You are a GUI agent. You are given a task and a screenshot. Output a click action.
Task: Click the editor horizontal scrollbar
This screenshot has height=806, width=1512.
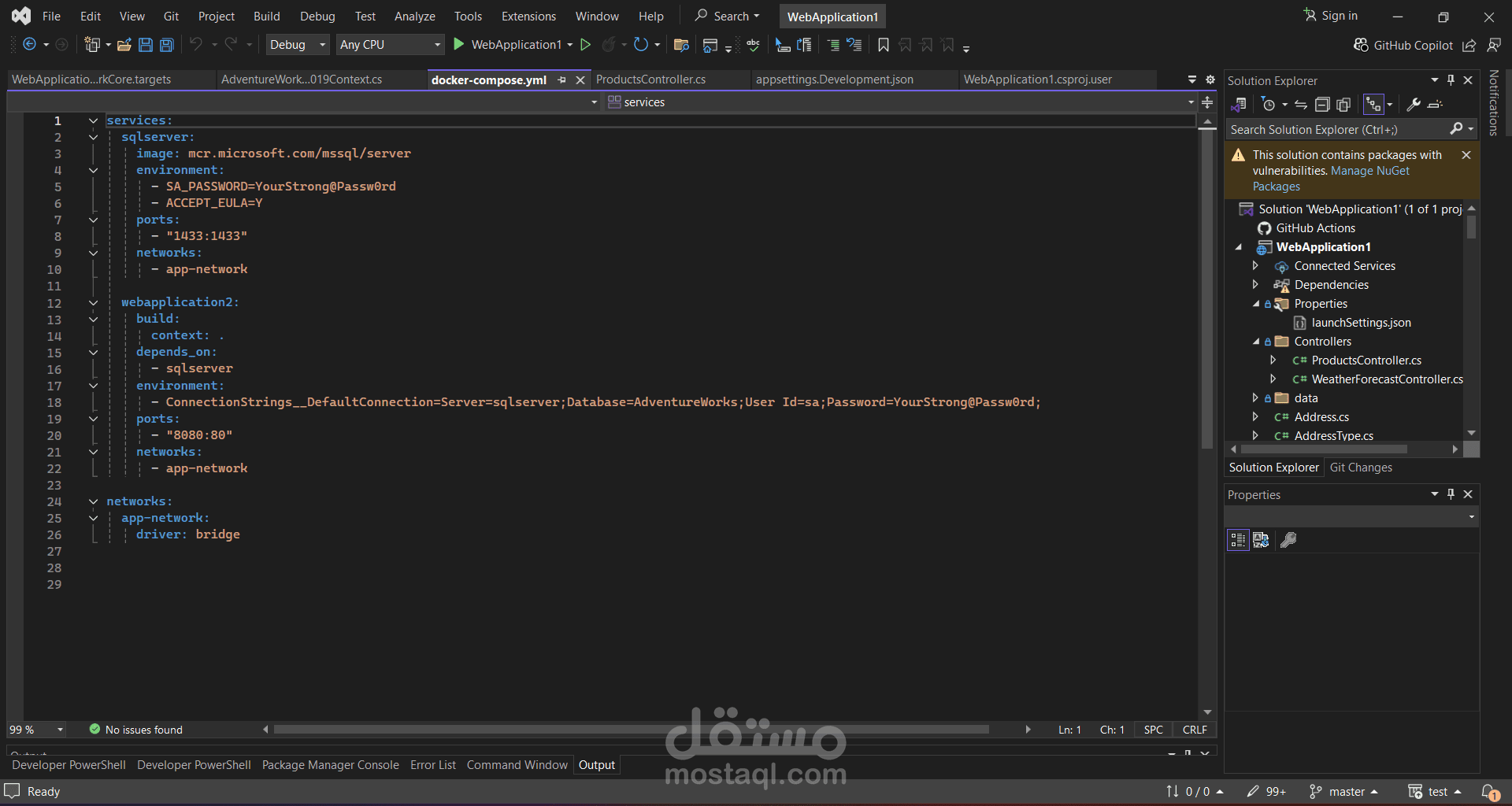tap(630, 730)
